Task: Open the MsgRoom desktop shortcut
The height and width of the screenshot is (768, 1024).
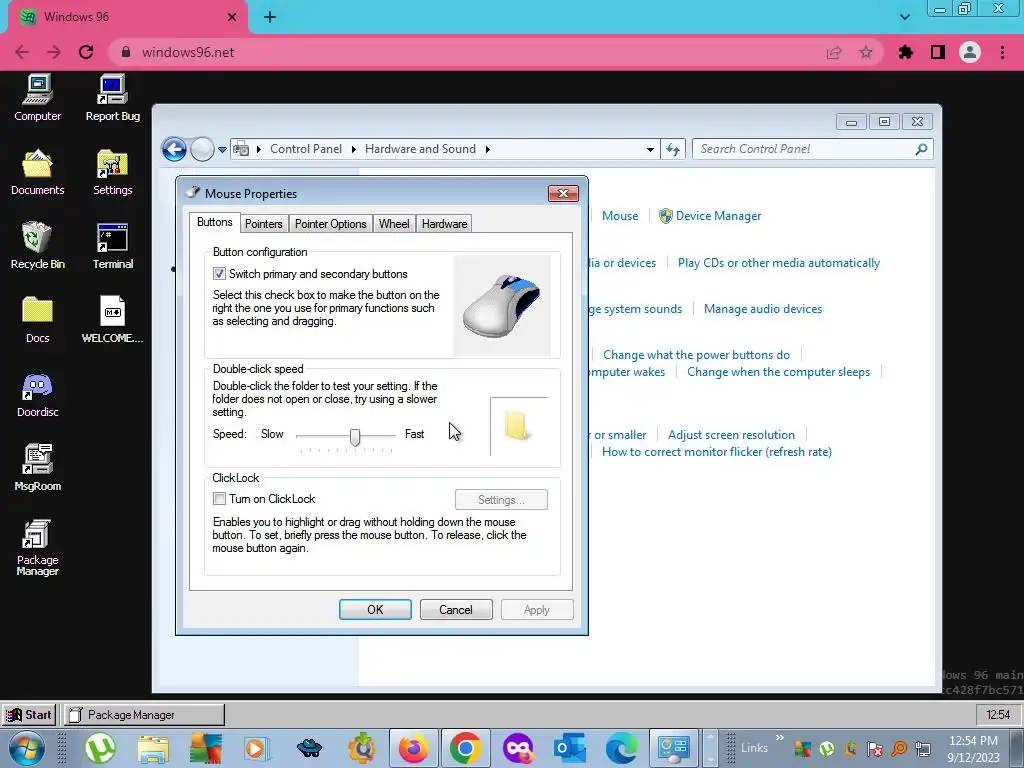Action: click(x=37, y=468)
